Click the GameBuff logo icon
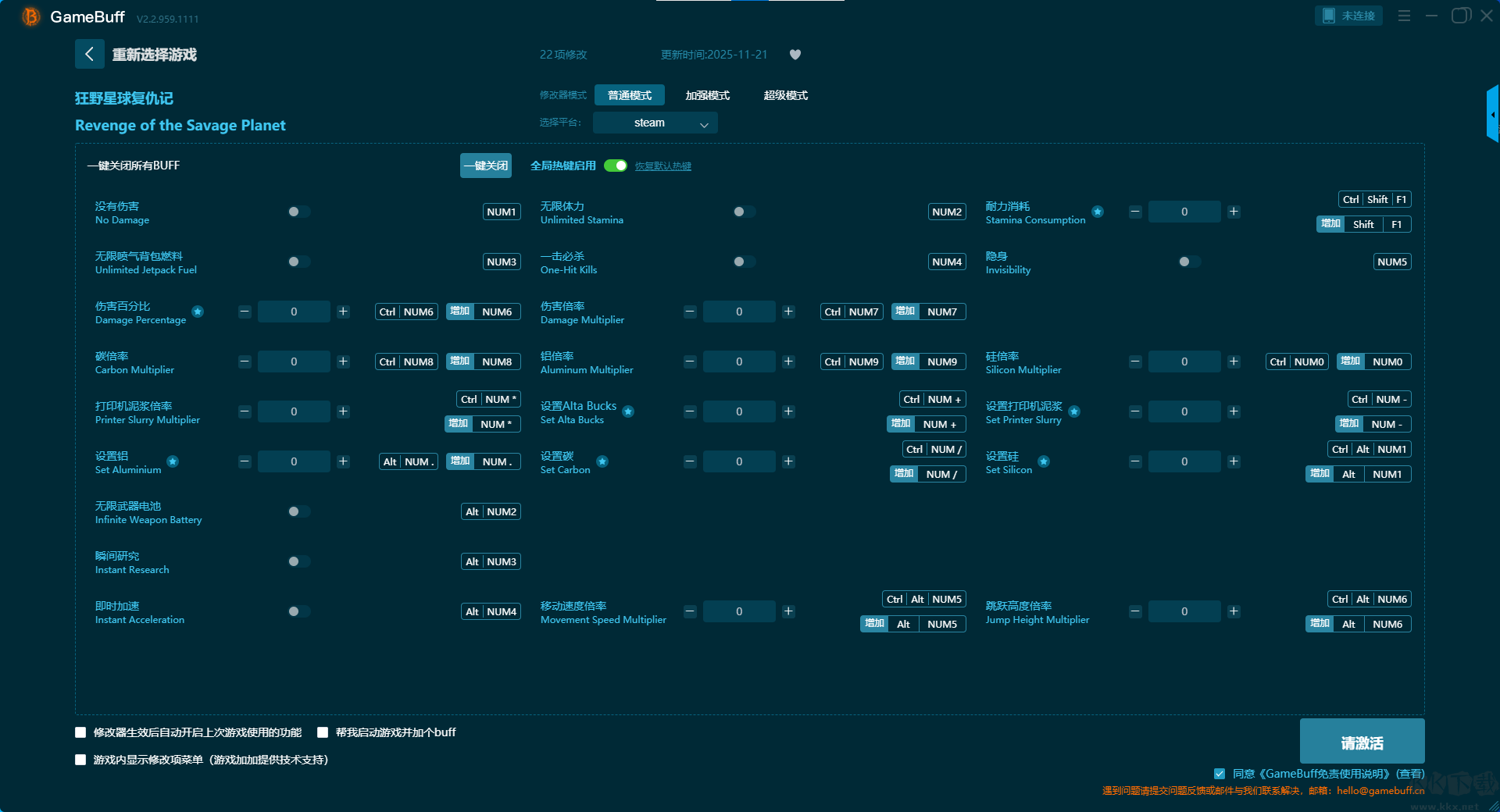 click(31, 16)
